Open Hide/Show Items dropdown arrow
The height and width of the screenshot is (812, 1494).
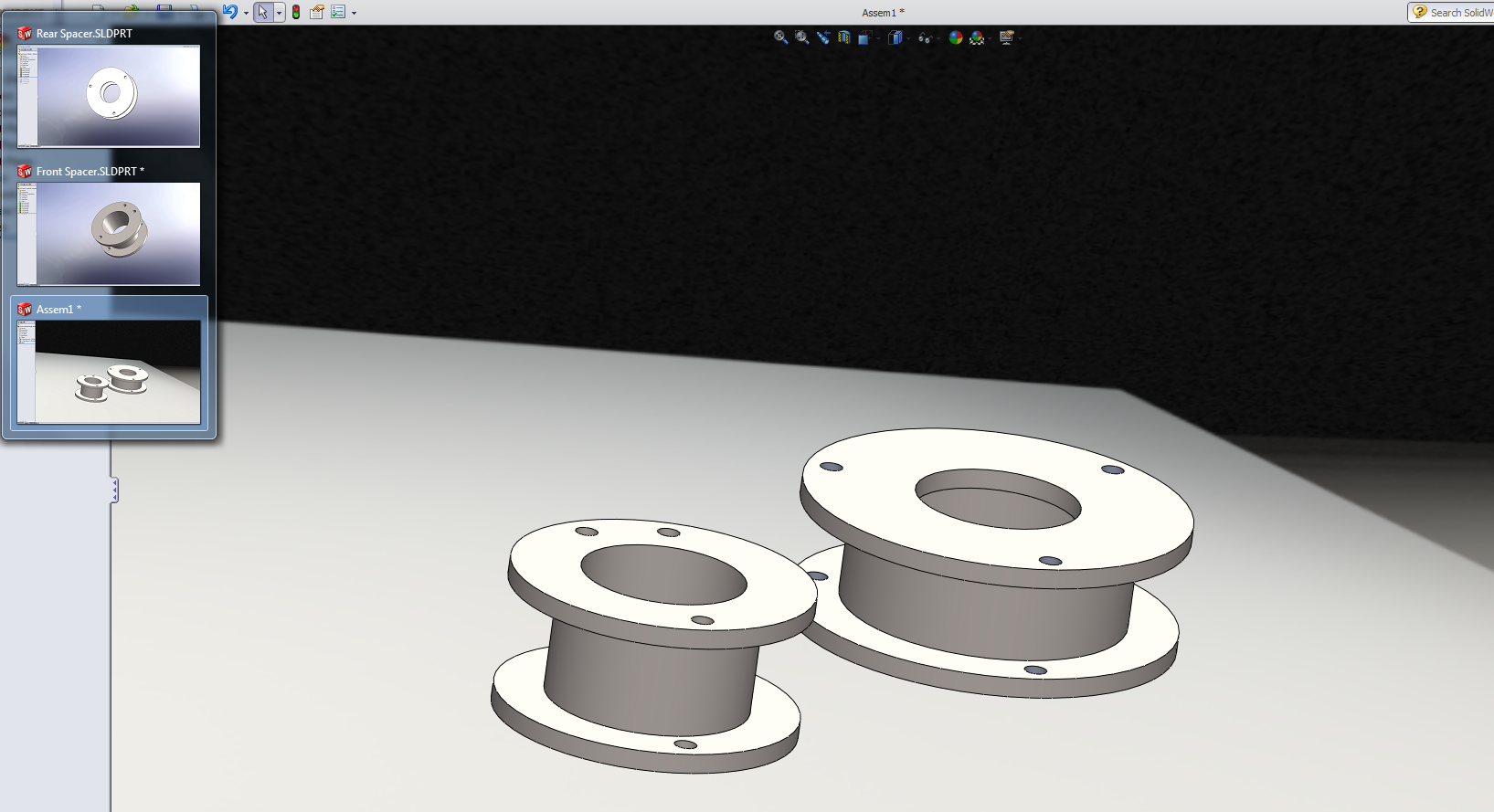tap(938, 38)
